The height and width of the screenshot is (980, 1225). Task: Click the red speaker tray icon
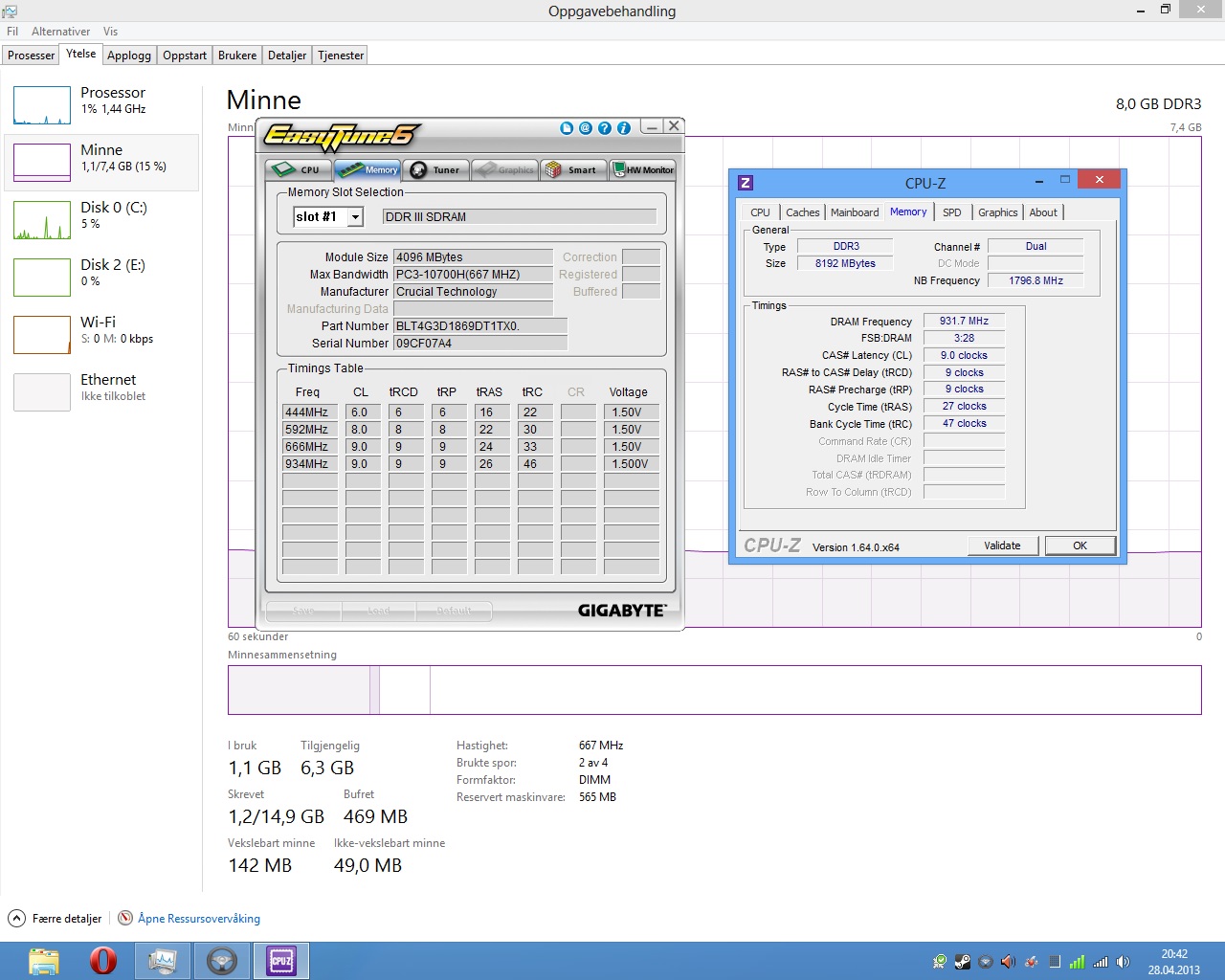[x=1009, y=962]
